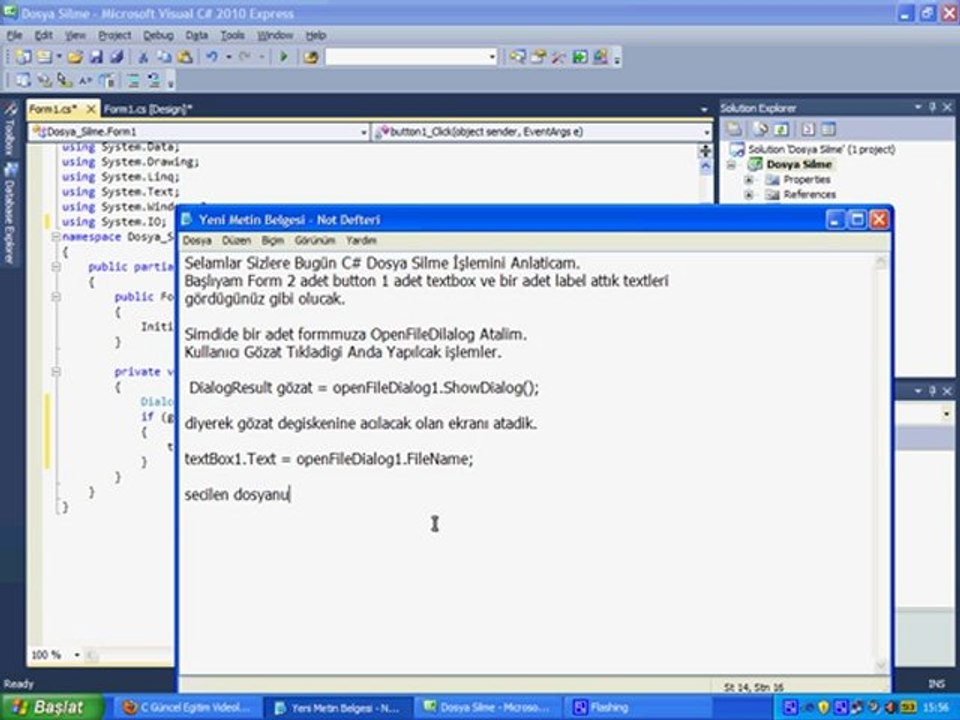960x720 pixels.
Task: Expand the Properties tree node
Action: [749, 179]
